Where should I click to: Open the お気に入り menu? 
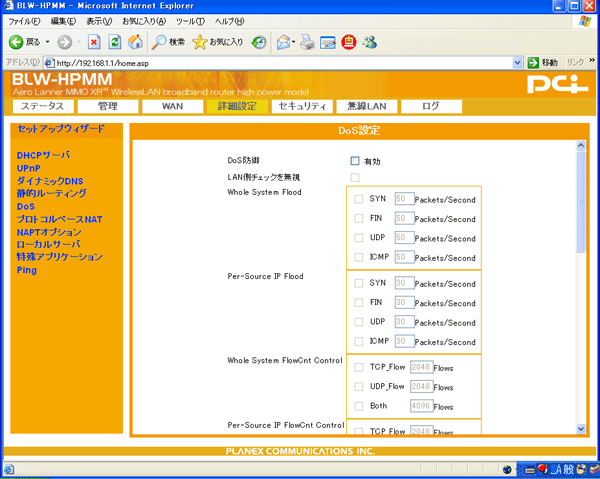[x=144, y=21]
